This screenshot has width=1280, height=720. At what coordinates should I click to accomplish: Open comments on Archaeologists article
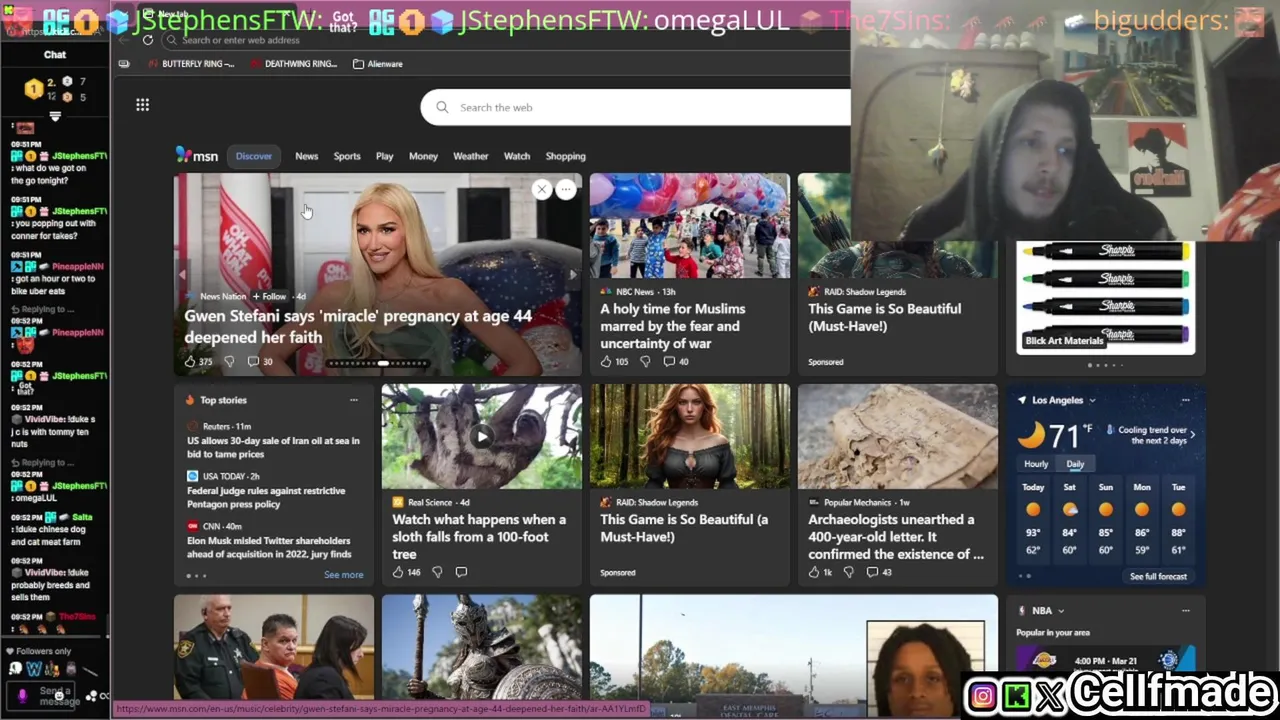pyautogui.click(x=872, y=572)
